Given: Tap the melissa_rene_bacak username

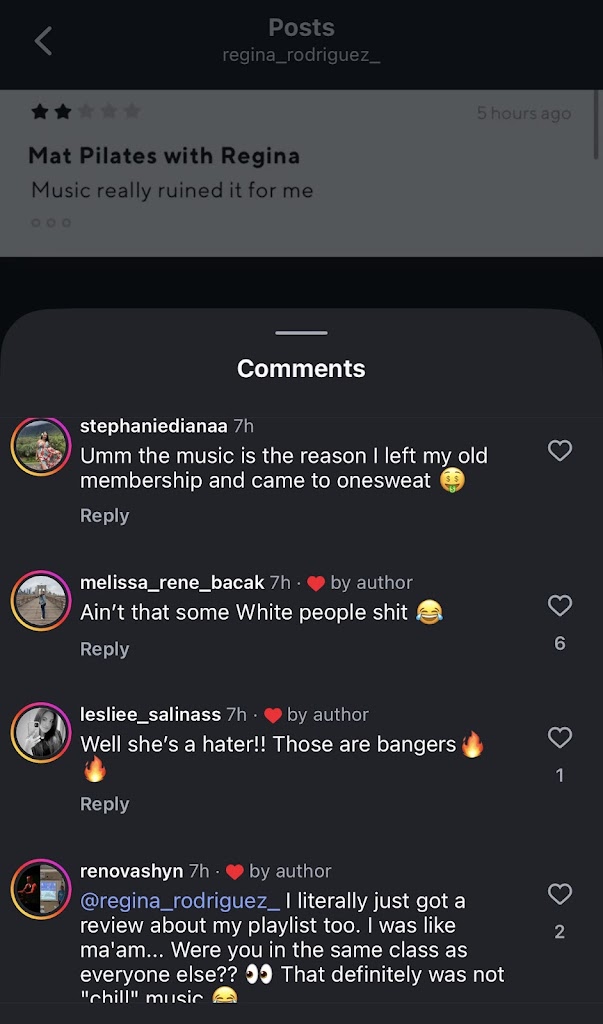Looking at the screenshot, I should click(172, 582).
